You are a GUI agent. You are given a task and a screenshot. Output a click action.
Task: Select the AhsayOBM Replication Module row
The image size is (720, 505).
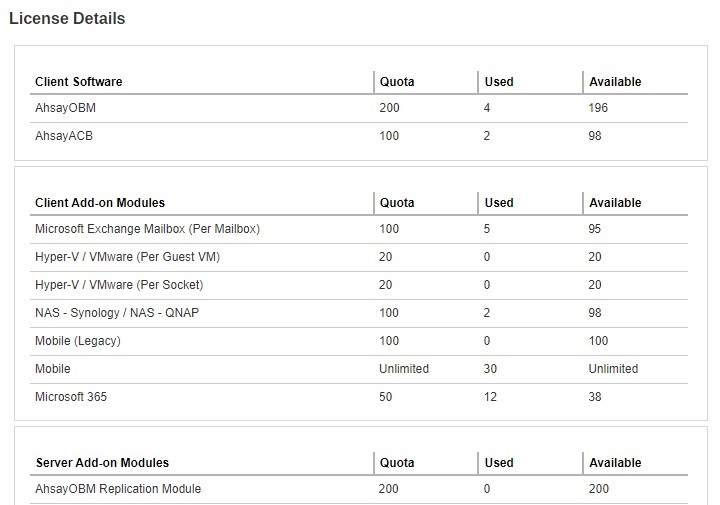click(118, 489)
